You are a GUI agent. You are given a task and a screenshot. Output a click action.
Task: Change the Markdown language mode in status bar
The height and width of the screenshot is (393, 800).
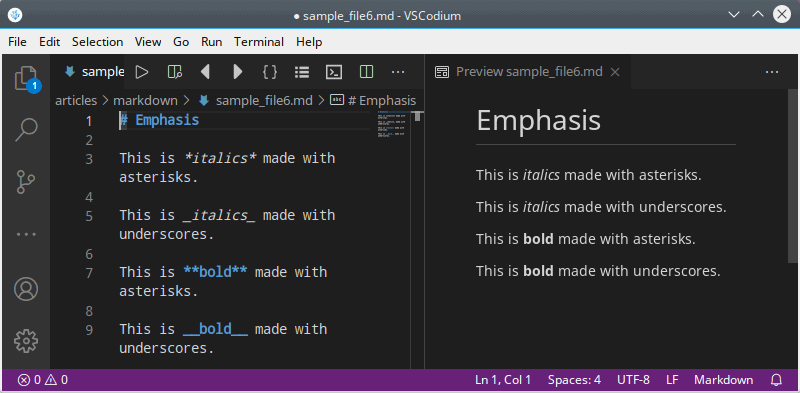[x=723, y=380]
